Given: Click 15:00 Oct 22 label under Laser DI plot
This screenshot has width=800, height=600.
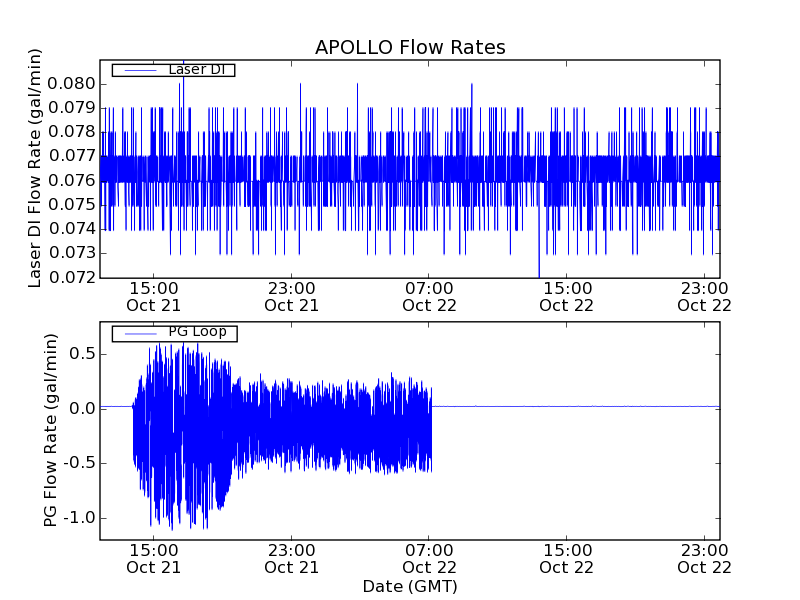Looking at the screenshot, I should 567,297.
